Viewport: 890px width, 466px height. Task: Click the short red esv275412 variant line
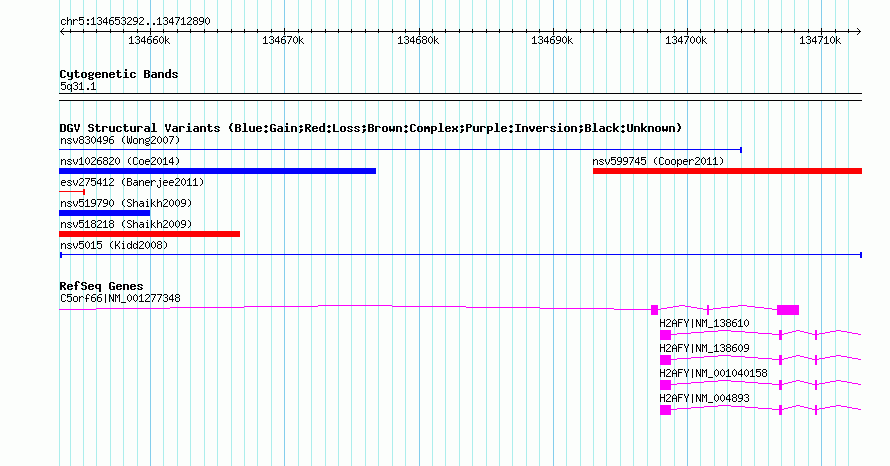click(x=72, y=192)
